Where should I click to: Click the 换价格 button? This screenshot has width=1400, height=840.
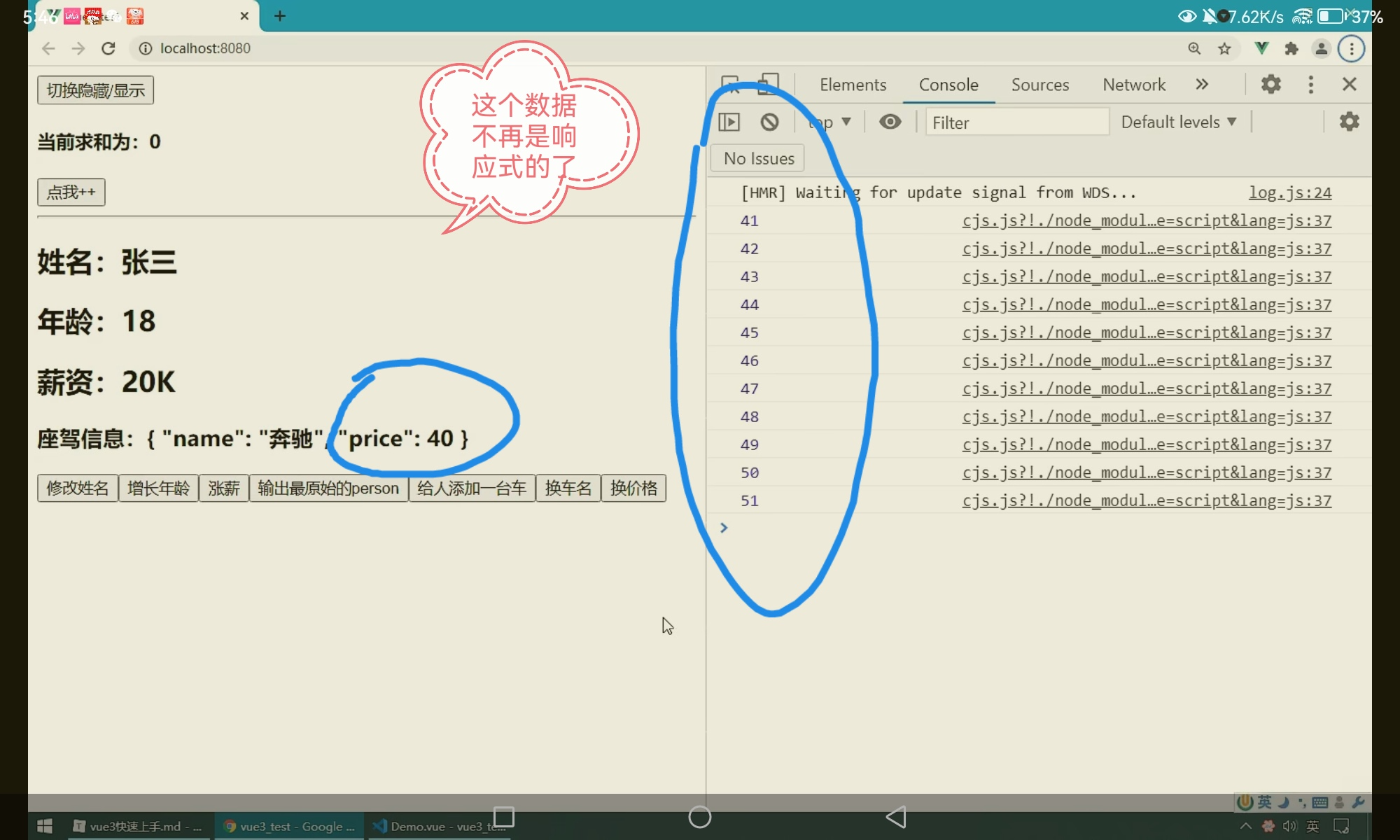pyautogui.click(x=633, y=488)
